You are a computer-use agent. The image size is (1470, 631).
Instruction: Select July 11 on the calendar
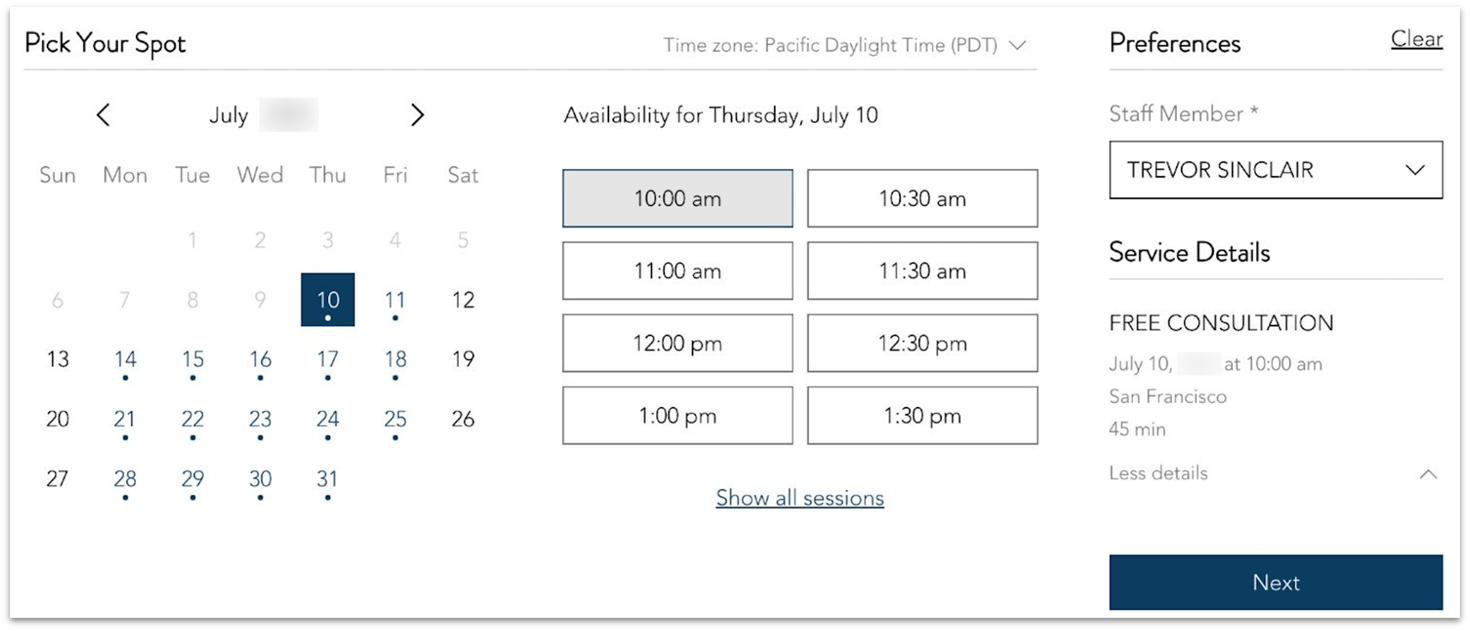pos(395,301)
